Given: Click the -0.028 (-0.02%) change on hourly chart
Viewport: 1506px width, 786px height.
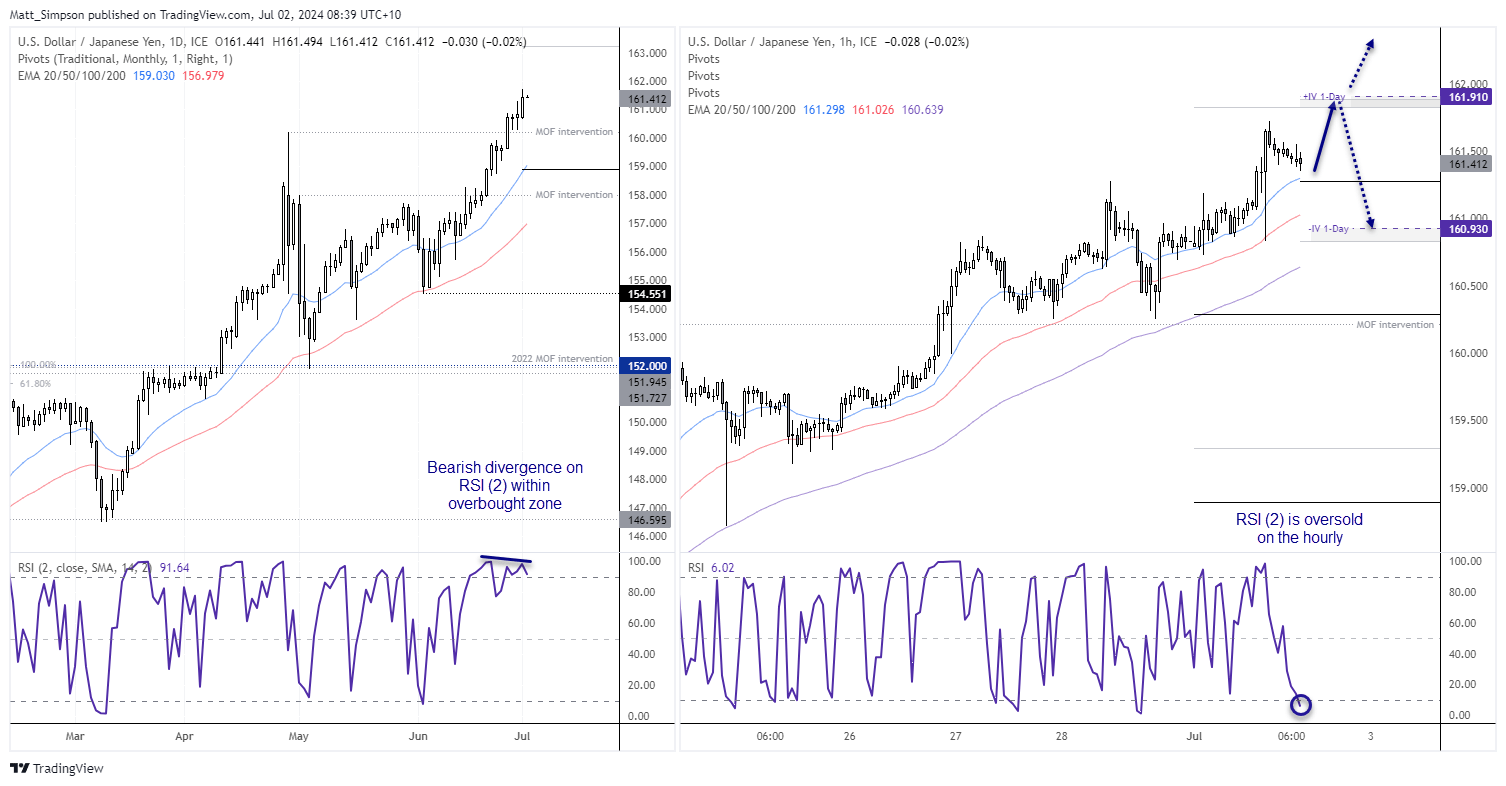Looking at the screenshot, I should 926,42.
